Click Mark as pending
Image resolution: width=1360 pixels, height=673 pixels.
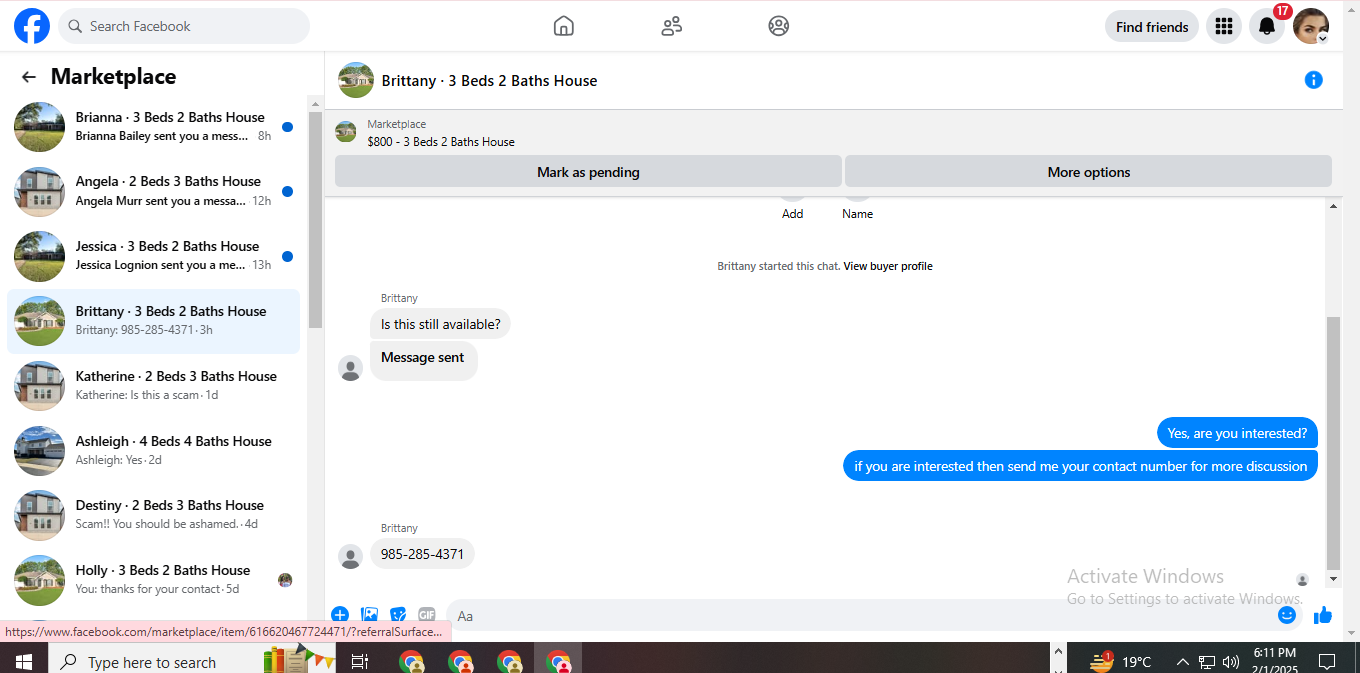tap(588, 172)
